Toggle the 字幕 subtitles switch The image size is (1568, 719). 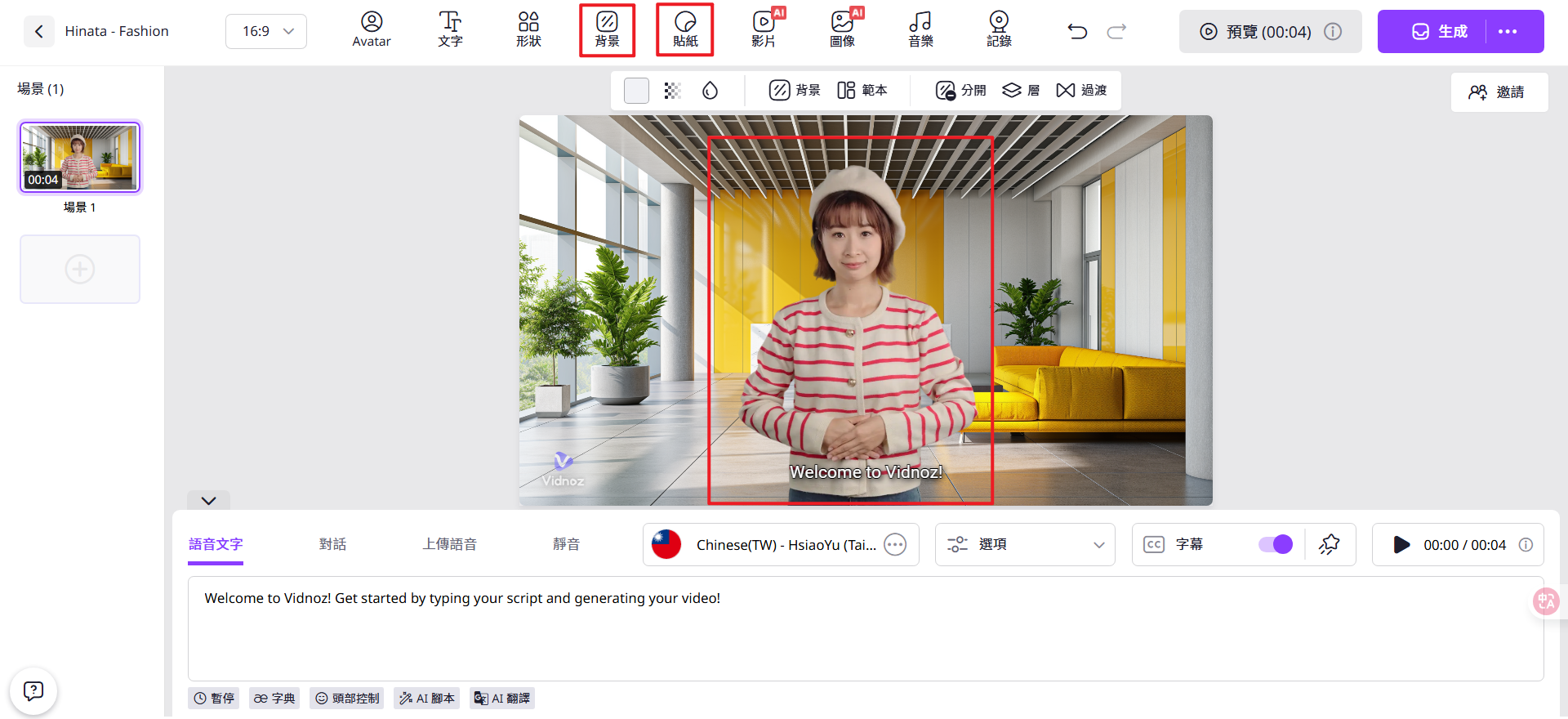(x=1276, y=544)
